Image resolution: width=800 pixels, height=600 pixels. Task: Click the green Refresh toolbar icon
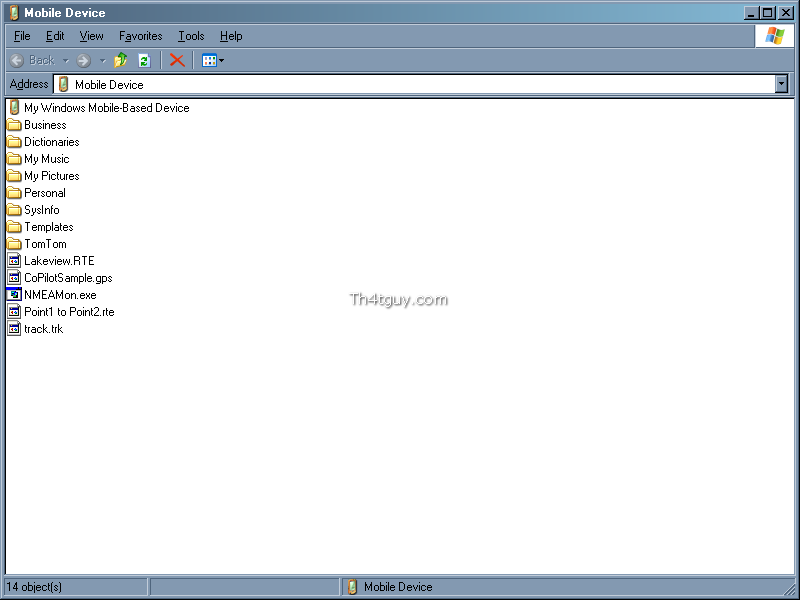tap(144, 60)
